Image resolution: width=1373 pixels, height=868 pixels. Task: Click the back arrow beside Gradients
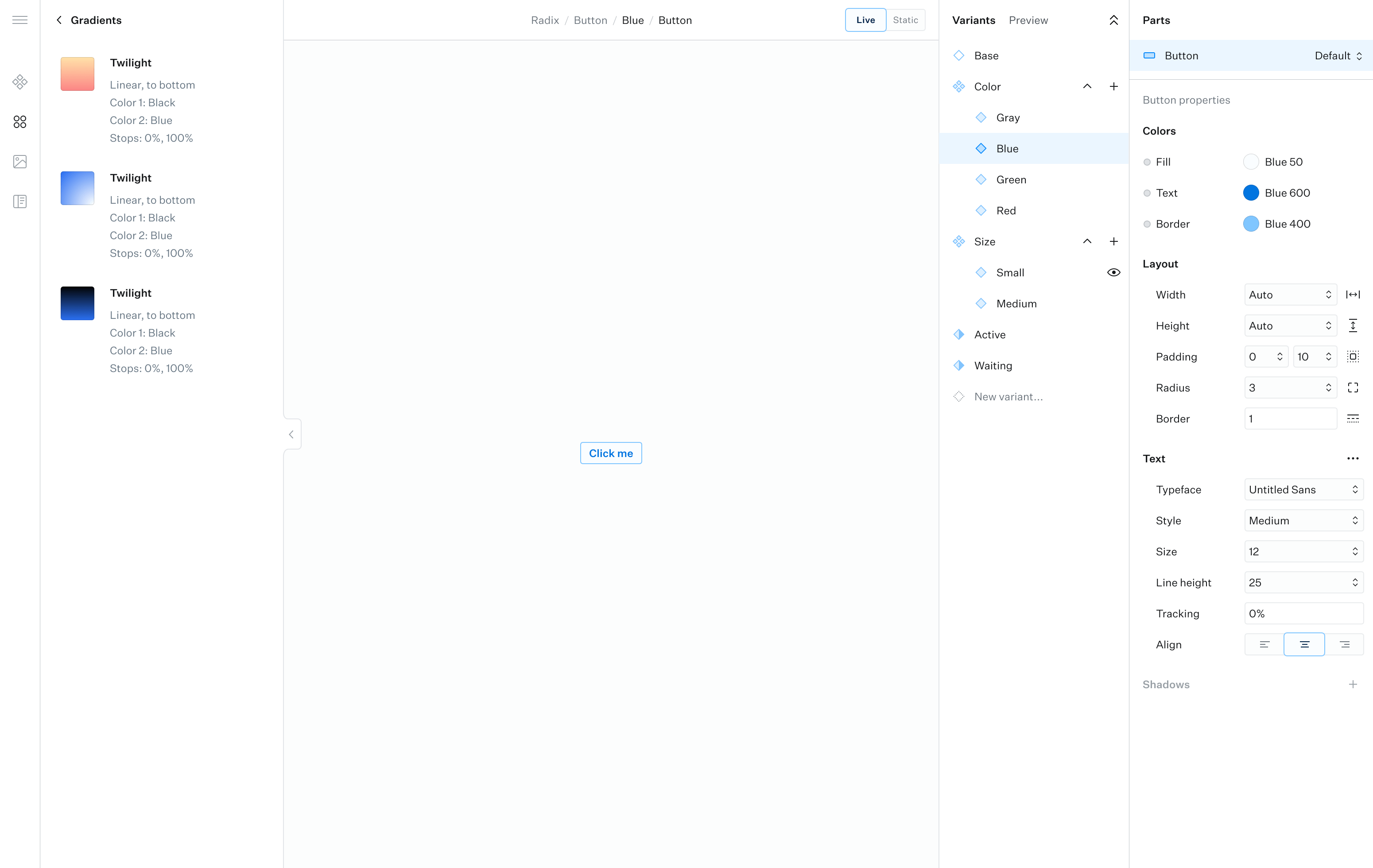59,20
